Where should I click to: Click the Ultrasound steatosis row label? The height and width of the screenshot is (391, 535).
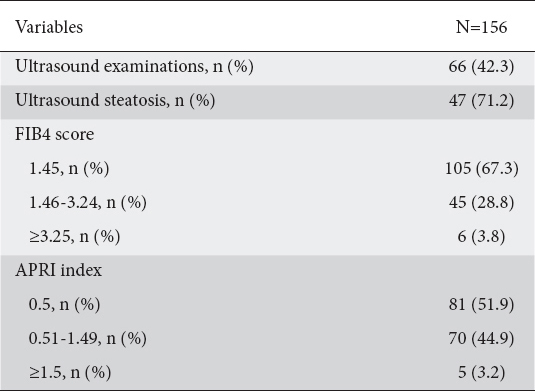pos(115,100)
